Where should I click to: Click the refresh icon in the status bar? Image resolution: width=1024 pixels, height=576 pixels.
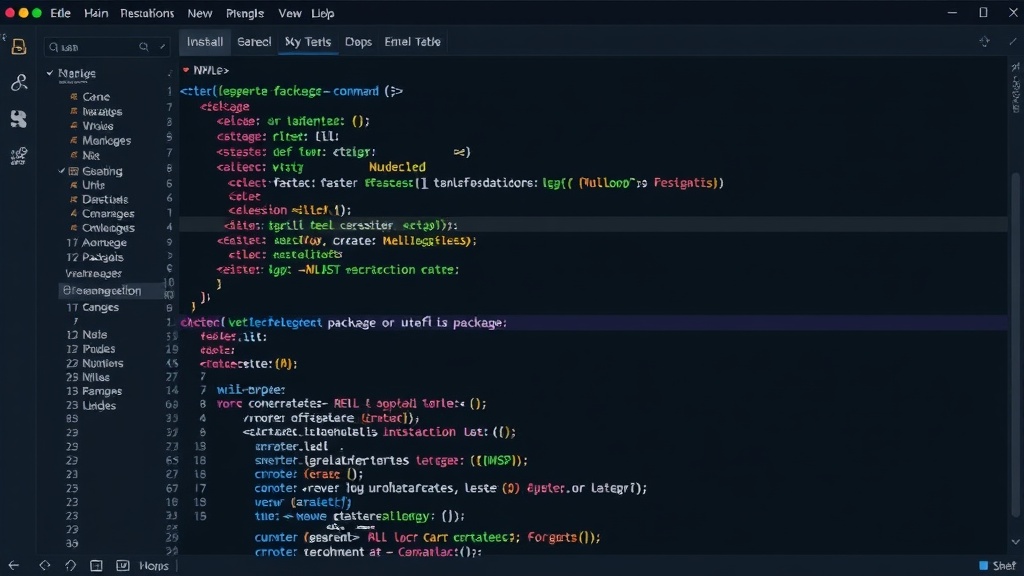[71, 566]
